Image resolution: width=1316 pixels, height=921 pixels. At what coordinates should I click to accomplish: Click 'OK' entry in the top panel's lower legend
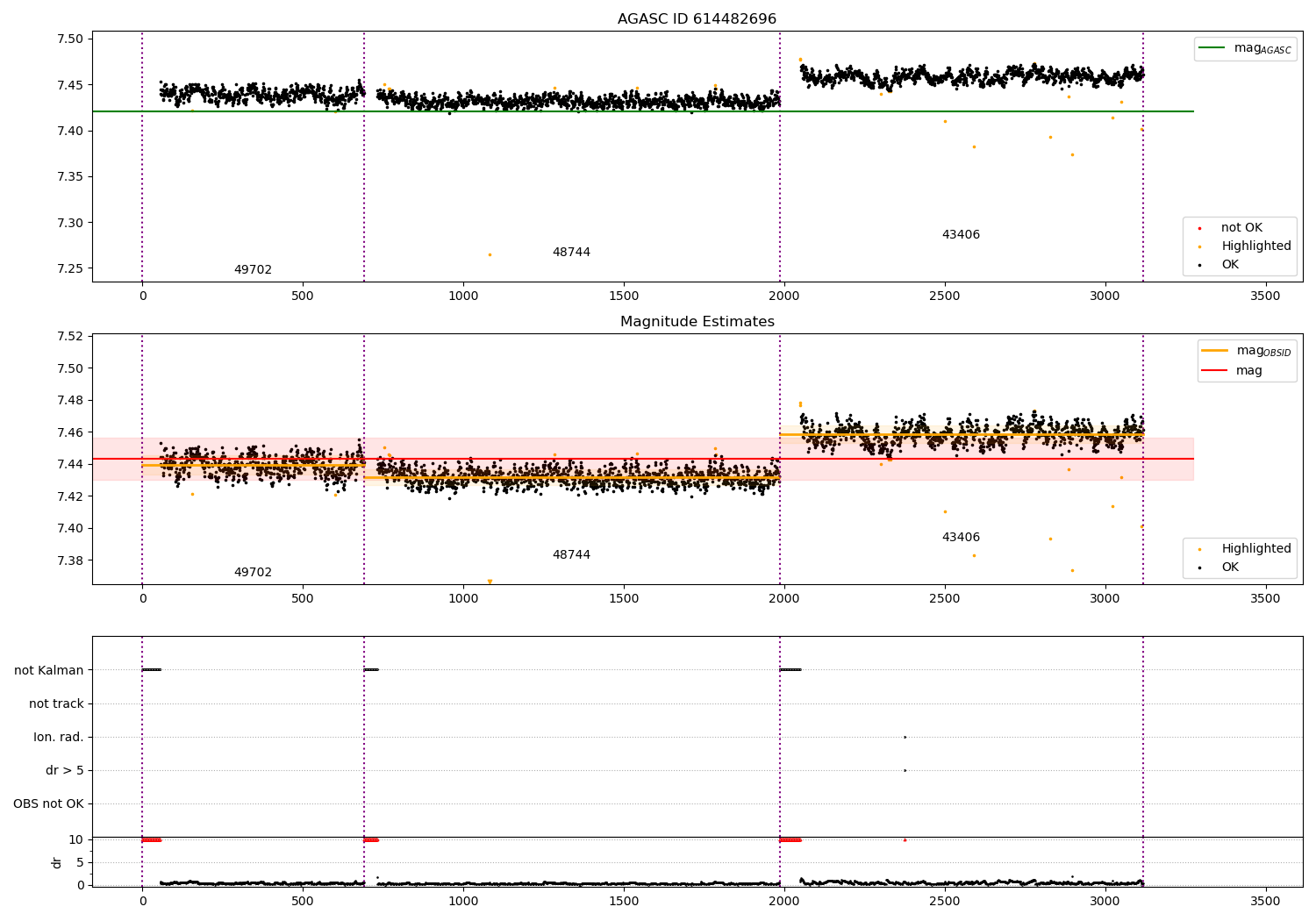click(x=1219, y=265)
